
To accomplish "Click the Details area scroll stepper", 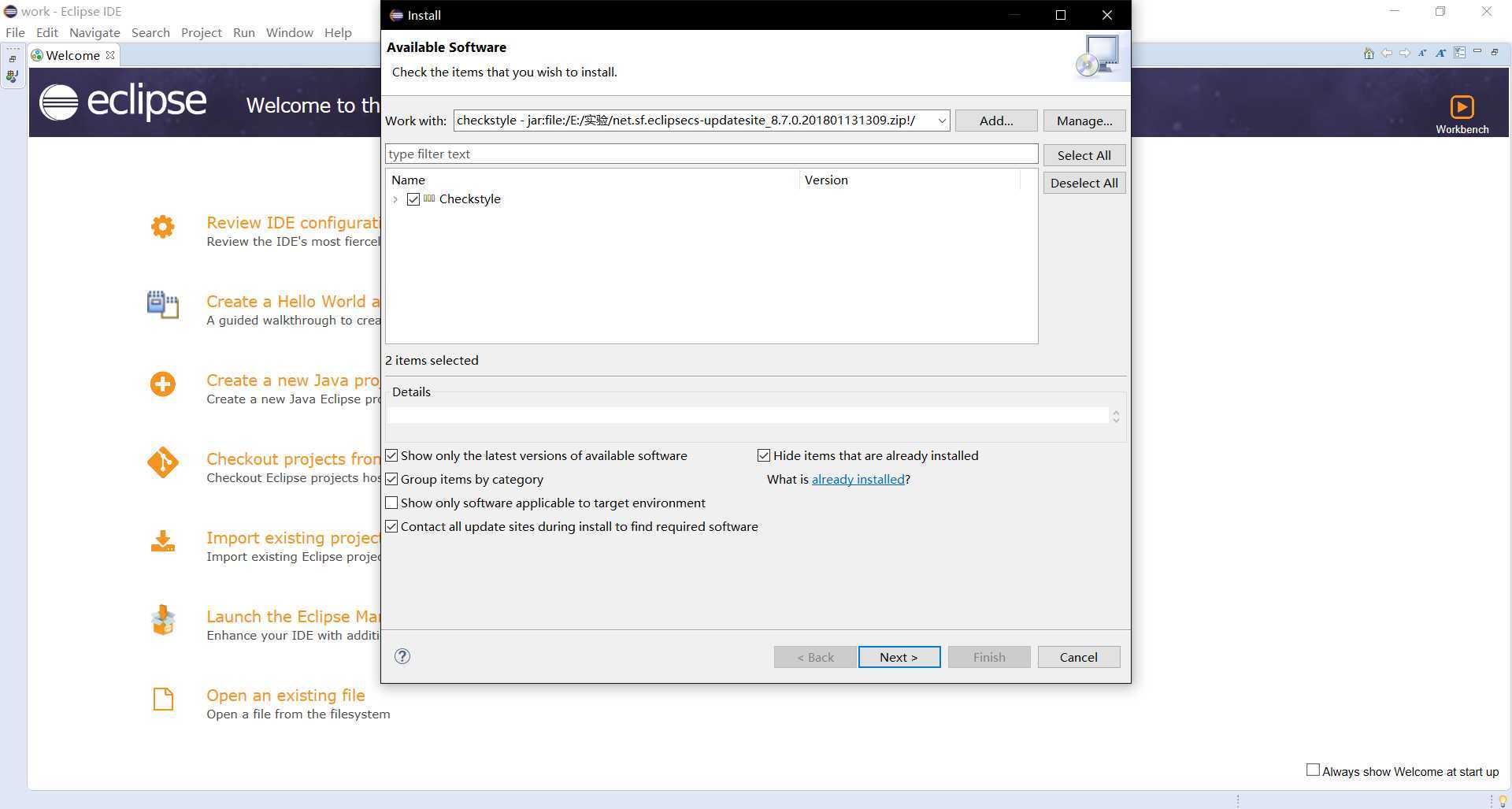I will 1116,416.
